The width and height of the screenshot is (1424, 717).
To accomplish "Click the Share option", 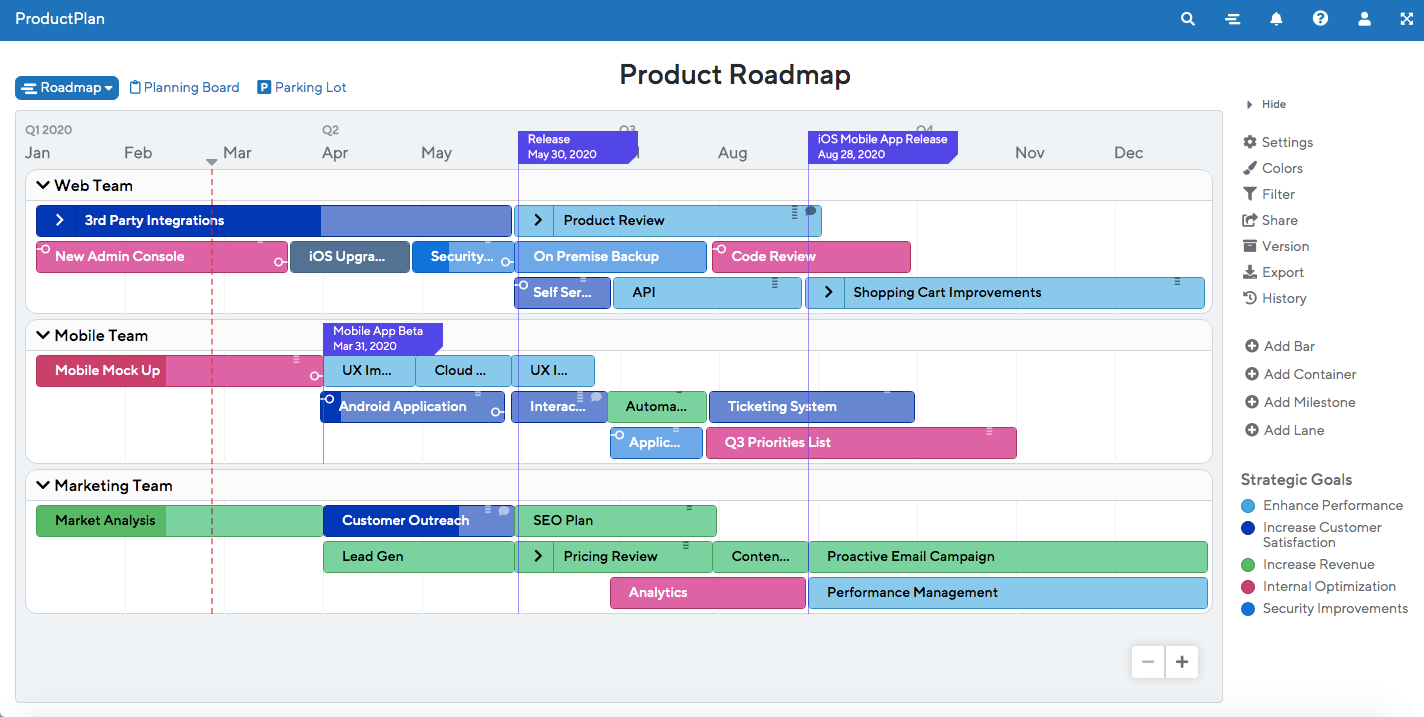I will (x=1270, y=220).
